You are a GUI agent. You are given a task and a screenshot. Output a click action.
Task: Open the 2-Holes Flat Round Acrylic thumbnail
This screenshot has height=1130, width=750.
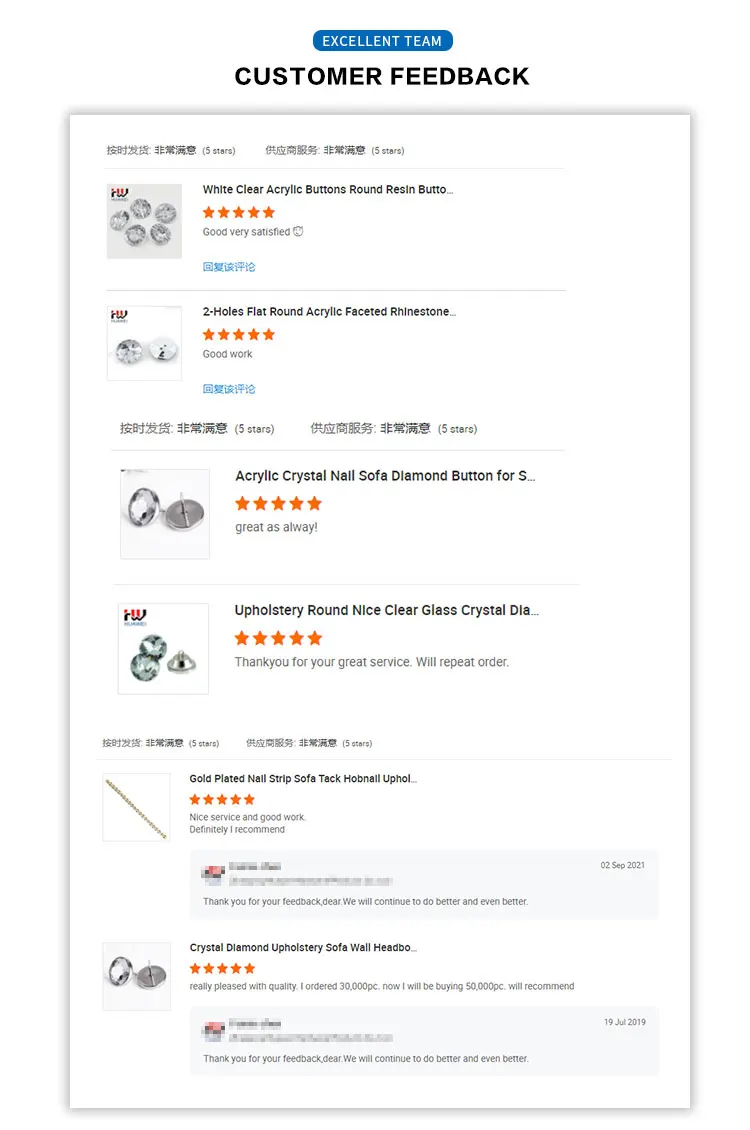point(144,343)
